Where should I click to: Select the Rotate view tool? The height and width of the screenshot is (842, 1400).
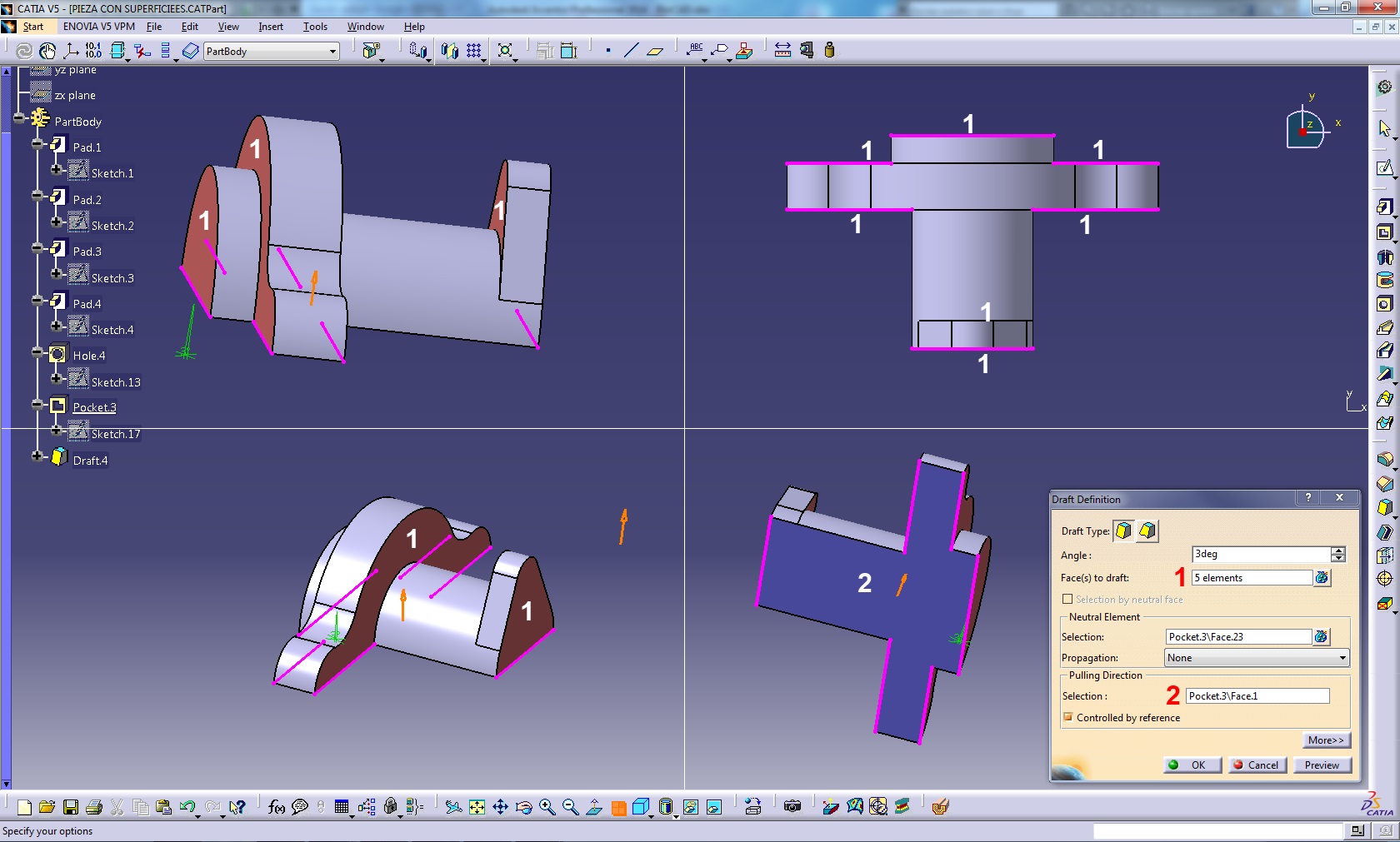[x=523, y=806]
